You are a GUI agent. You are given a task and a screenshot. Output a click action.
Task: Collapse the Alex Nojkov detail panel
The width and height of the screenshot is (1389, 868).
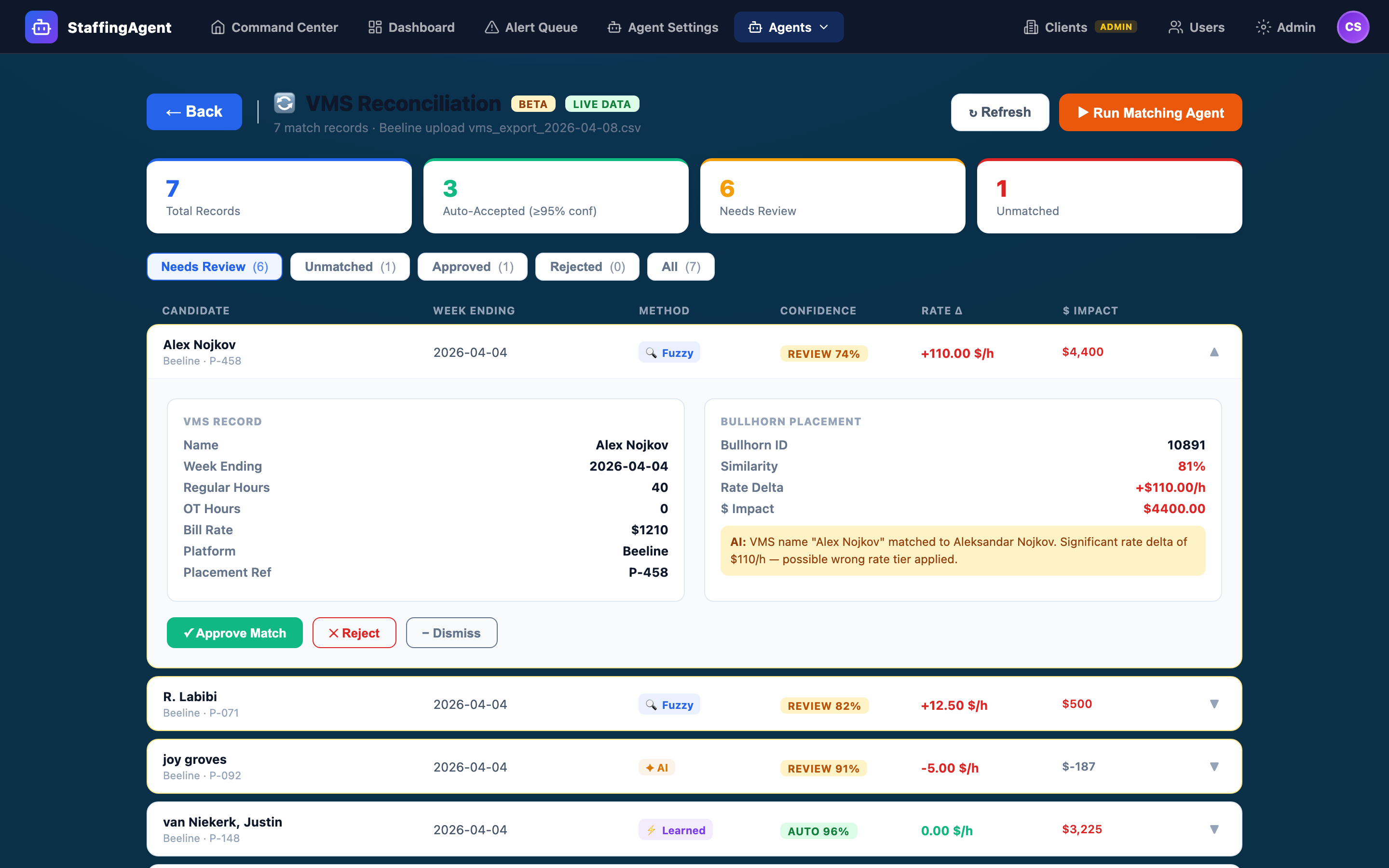coord(1214,352)
